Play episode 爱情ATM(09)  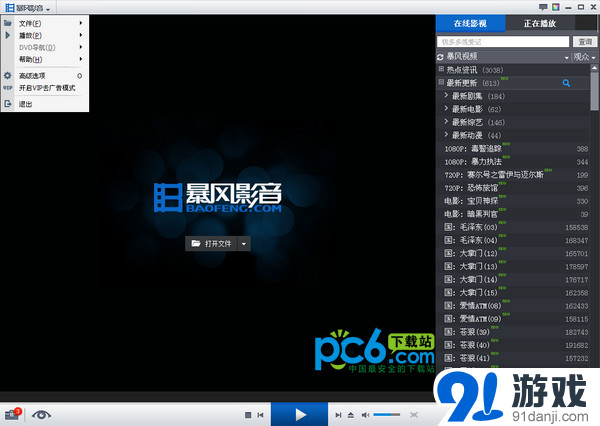(513, 318)
